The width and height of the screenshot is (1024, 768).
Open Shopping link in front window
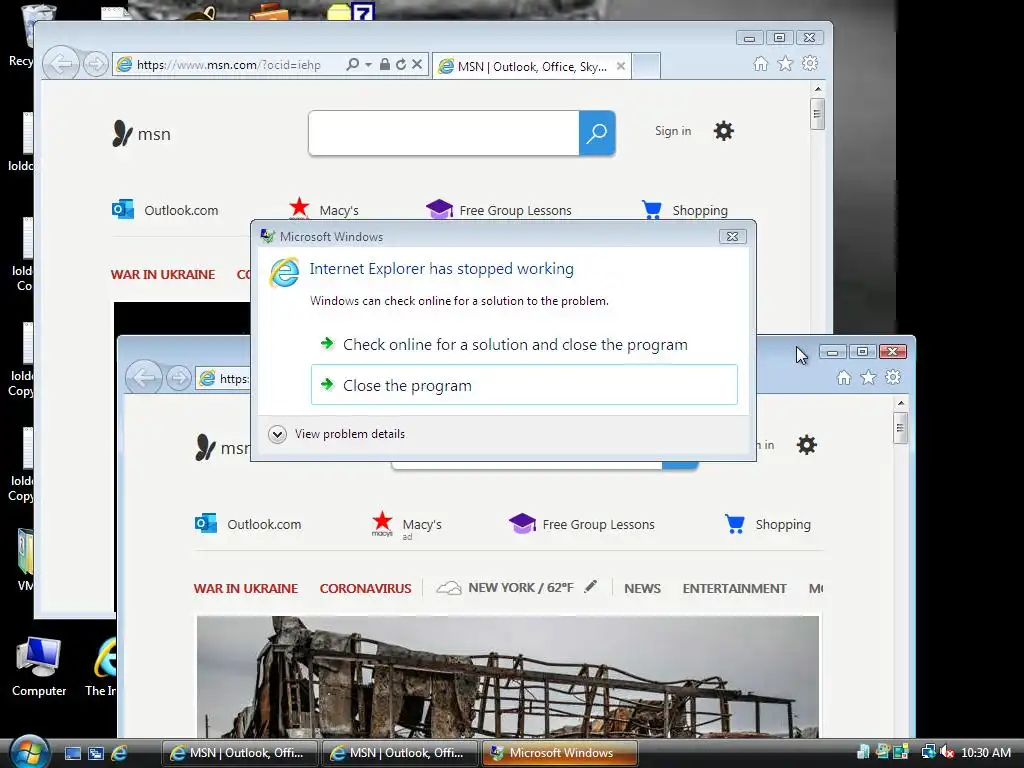[768, 524]
